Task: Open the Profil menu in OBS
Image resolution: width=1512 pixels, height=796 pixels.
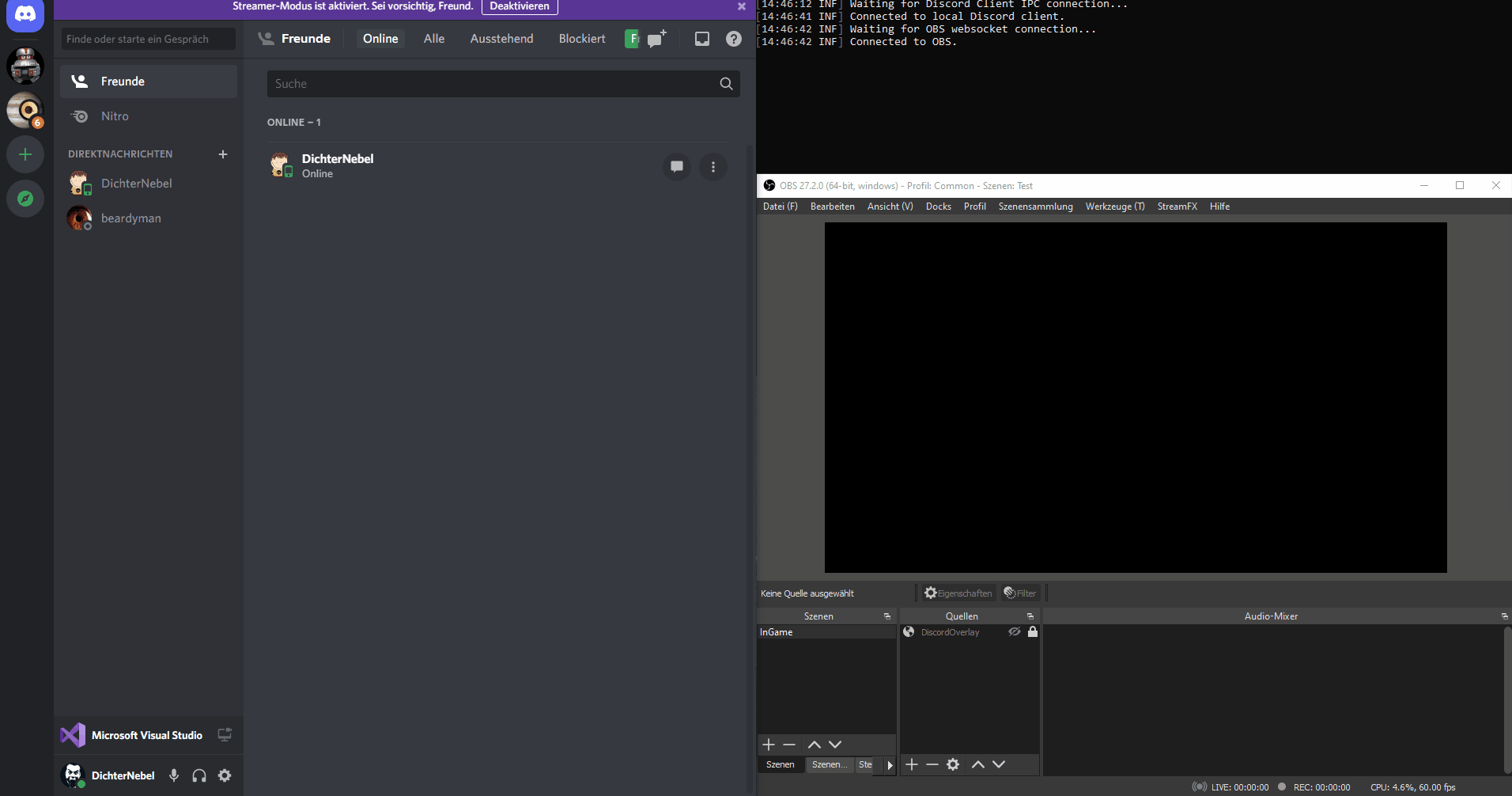Action: (975, 207)
